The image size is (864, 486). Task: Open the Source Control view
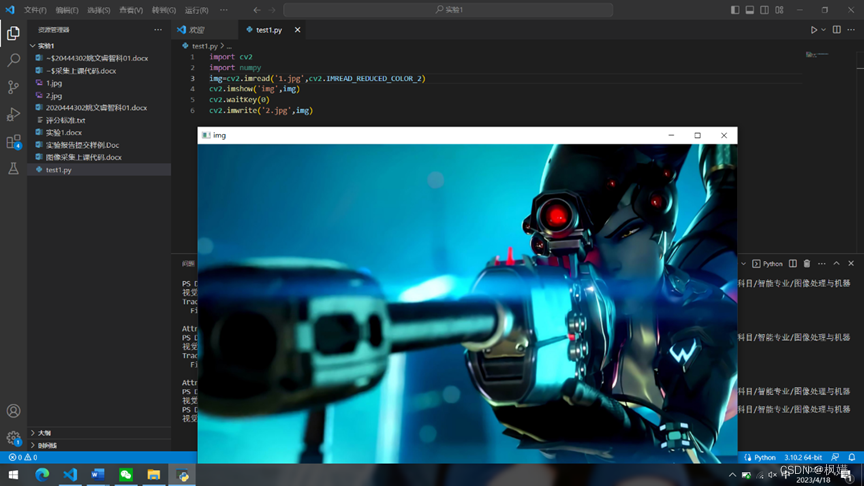tap(13, 87)
